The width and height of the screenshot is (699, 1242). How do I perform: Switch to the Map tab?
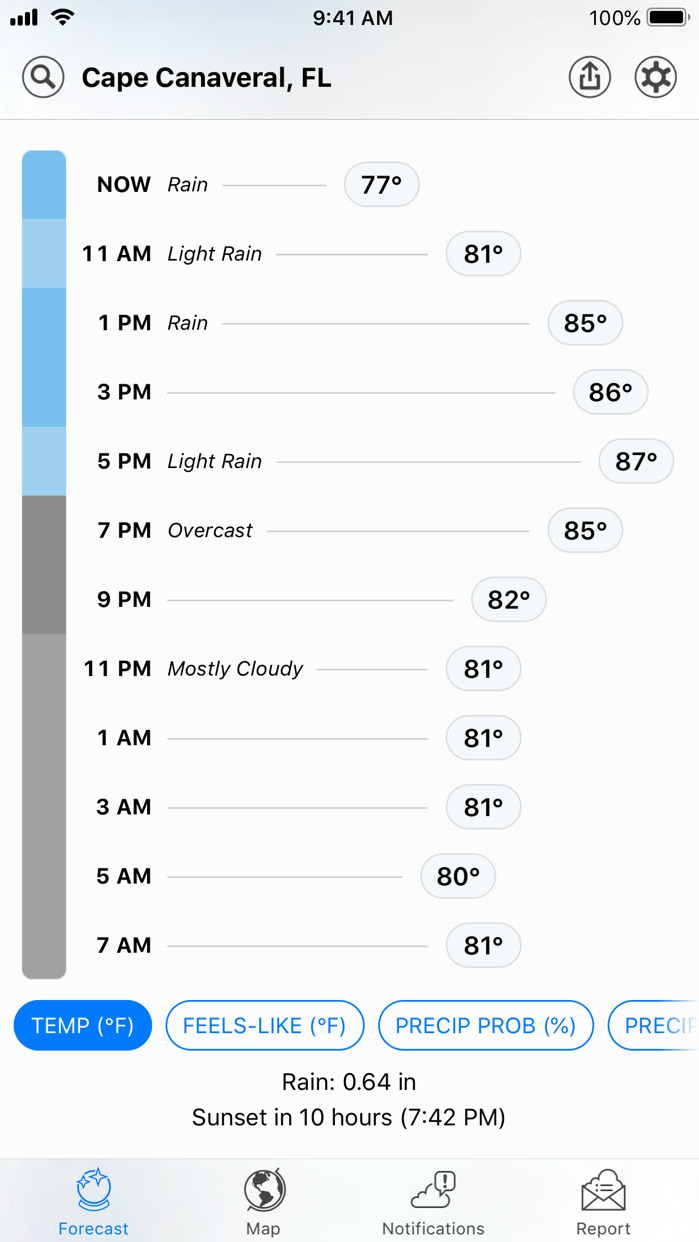263,1203
